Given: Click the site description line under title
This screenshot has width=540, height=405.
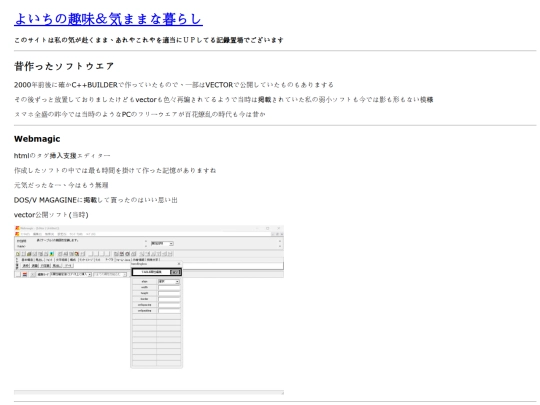Looking at the screenshot, I should (149, 40).
